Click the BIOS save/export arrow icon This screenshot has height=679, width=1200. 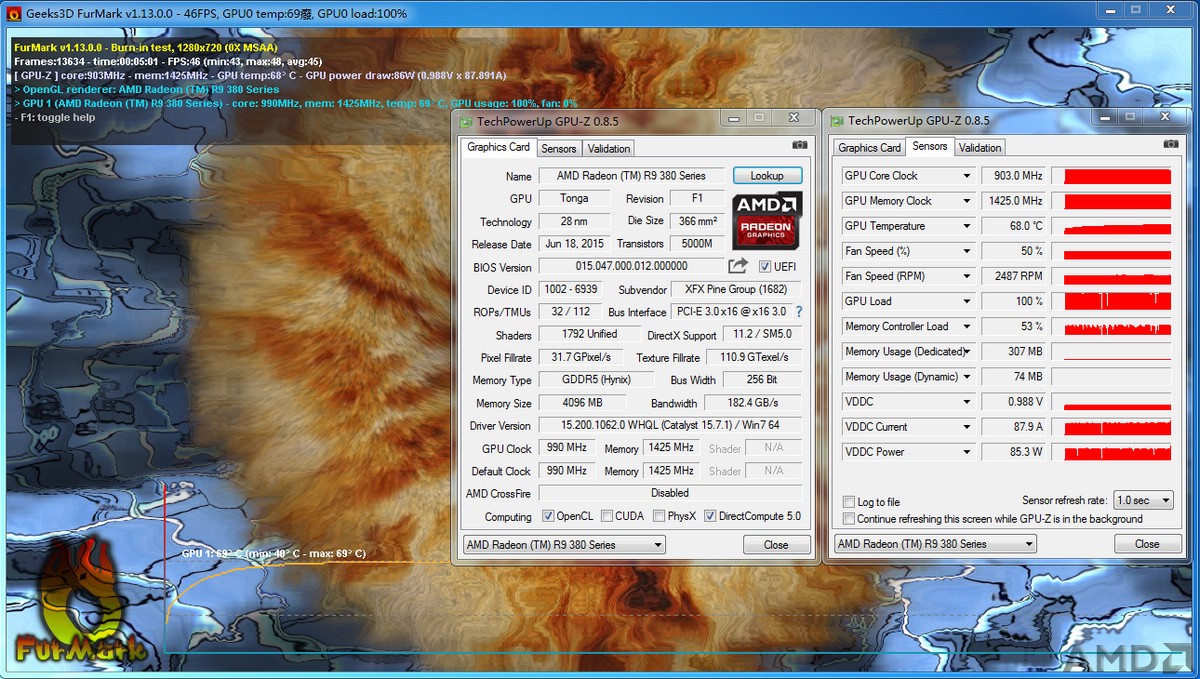[x=738, y=266]
